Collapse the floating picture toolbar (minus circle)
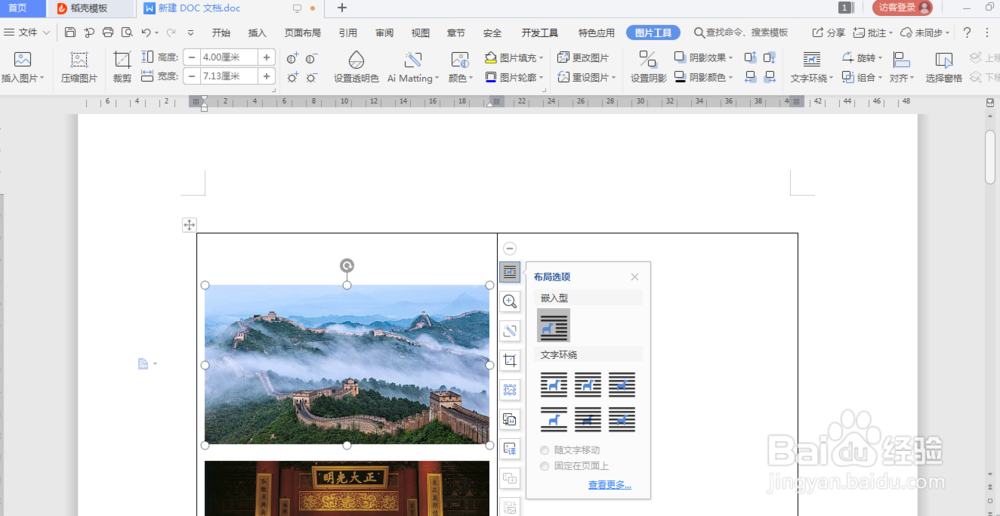 tap(510, 249)
